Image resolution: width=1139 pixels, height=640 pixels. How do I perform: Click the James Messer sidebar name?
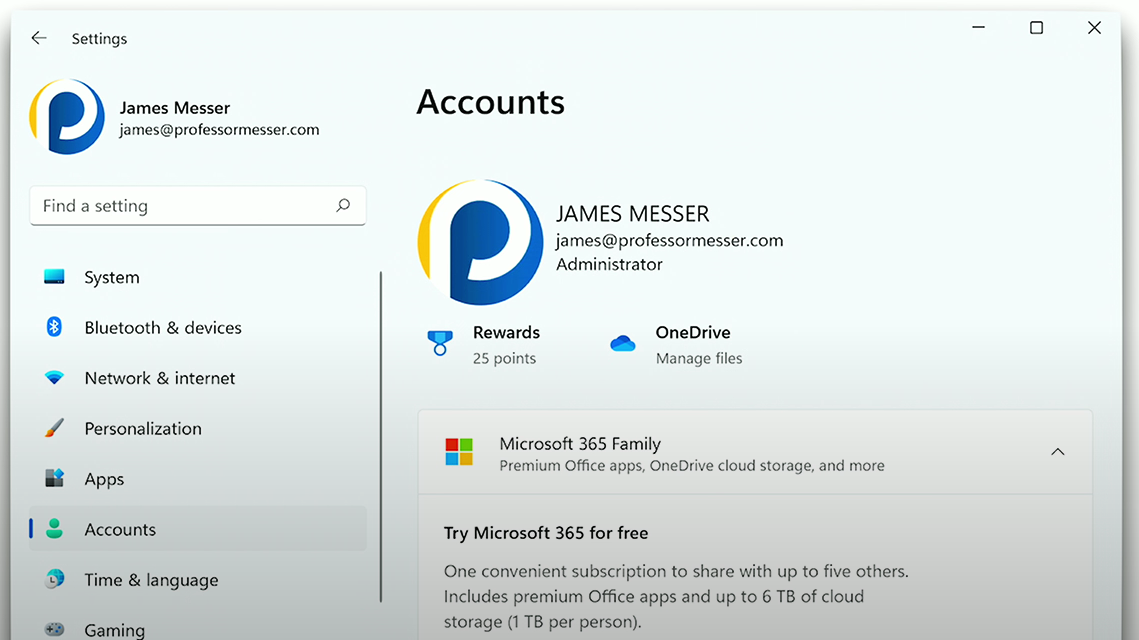(174, 108)
